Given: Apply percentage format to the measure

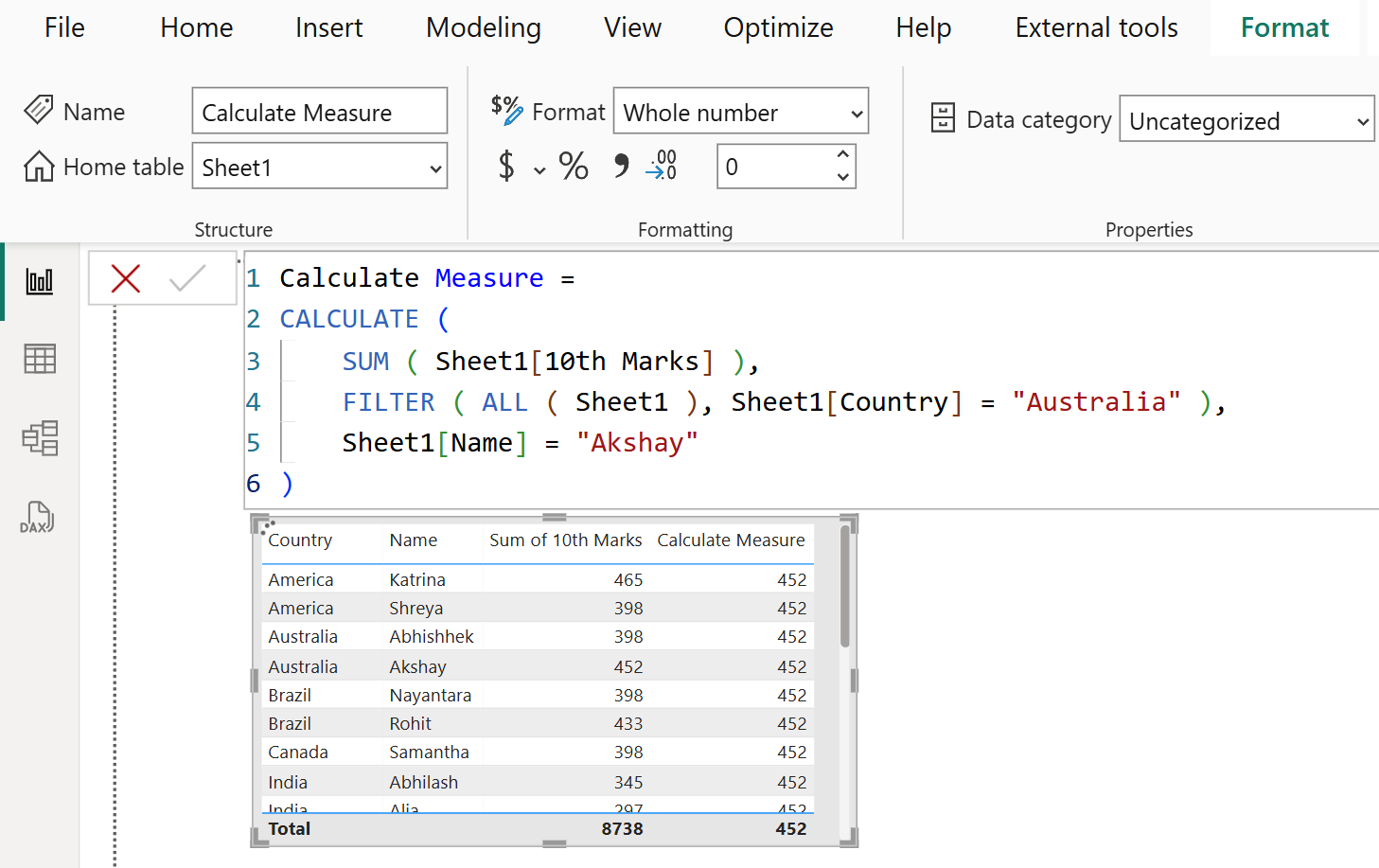Looking at the screenshot, I should tap(573, 166).
